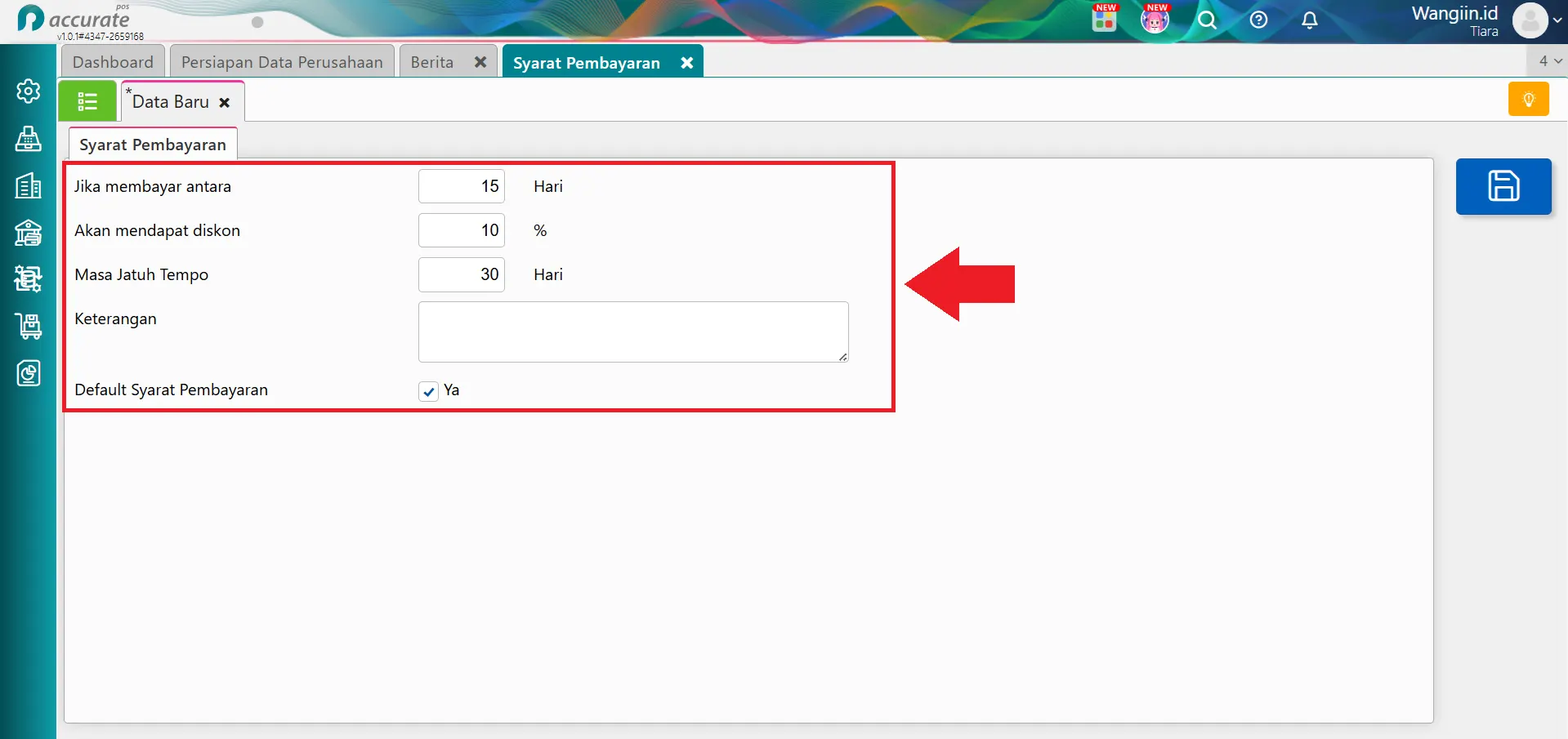Click the Masa Jatuh Tempo label

click(141, 274)
